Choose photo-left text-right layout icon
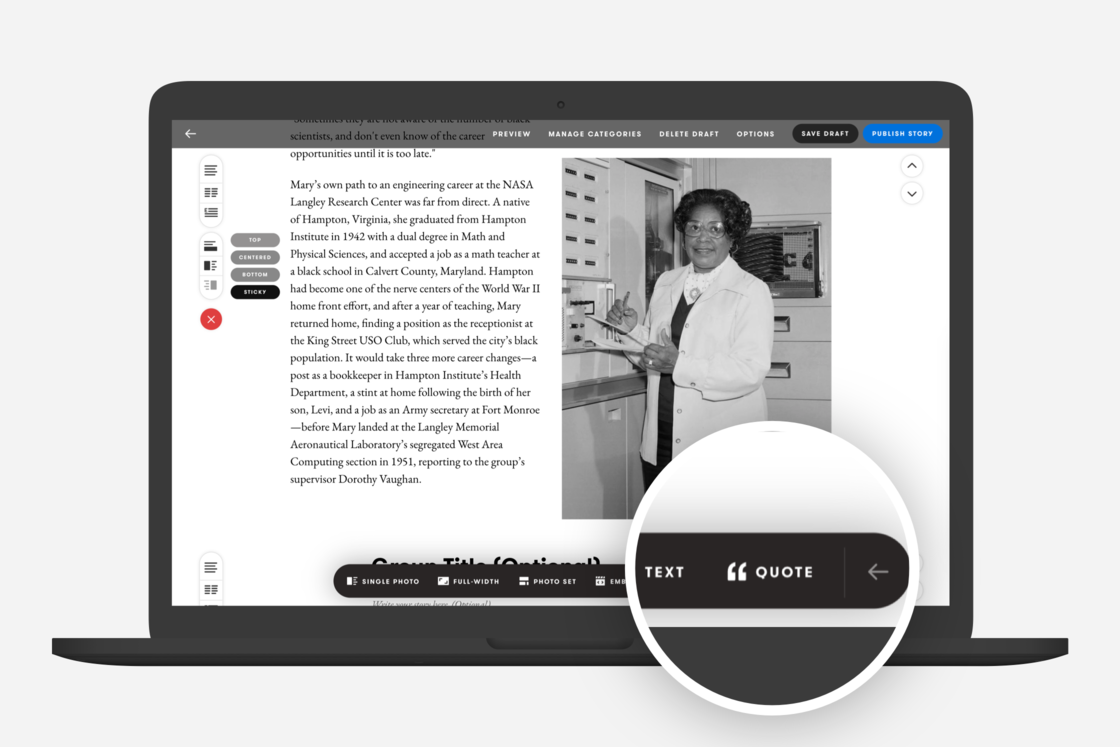Screen dimensions: 1120x747 210,266
